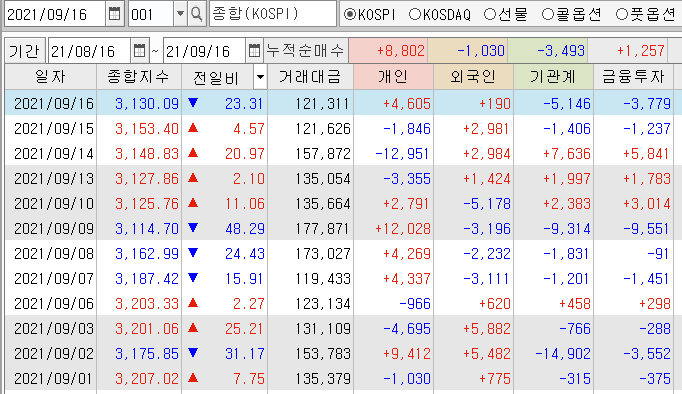682x394 pixels.
Task: Click the main date field 2021/09/16
Action: pyautogui.click(x=55, y=14)
